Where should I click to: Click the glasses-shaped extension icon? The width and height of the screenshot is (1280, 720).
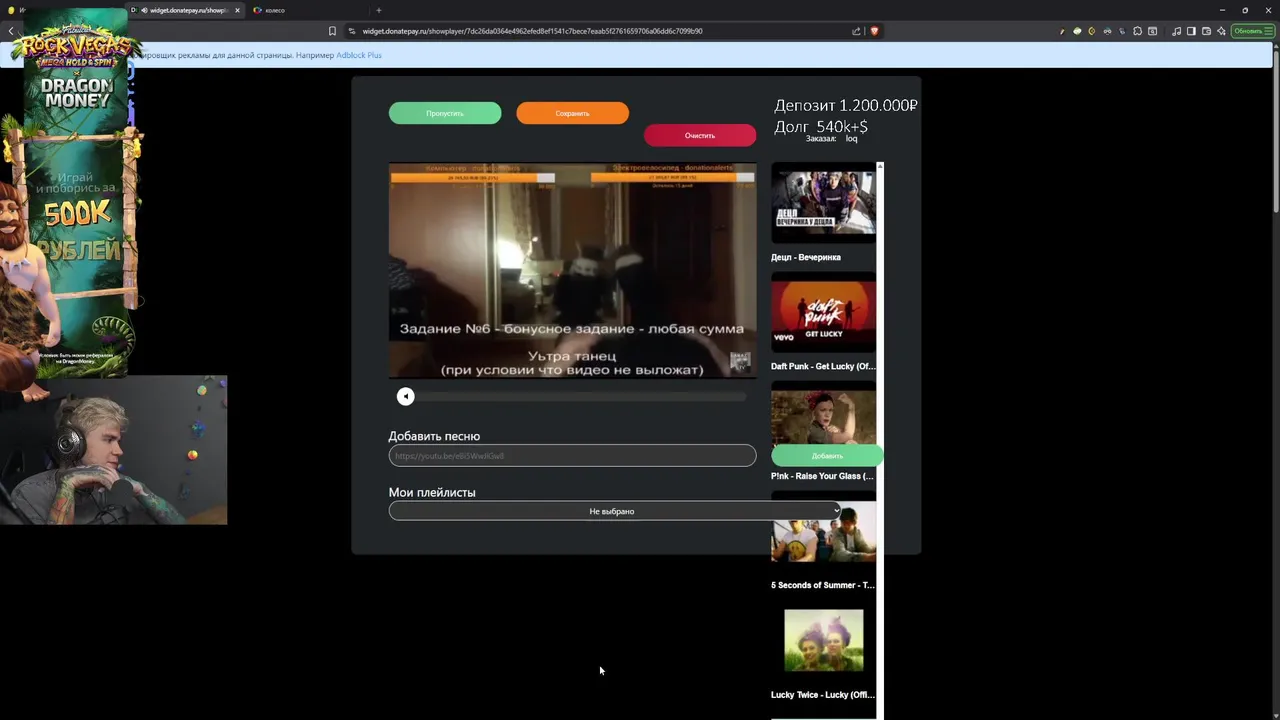pos(1107,31)
